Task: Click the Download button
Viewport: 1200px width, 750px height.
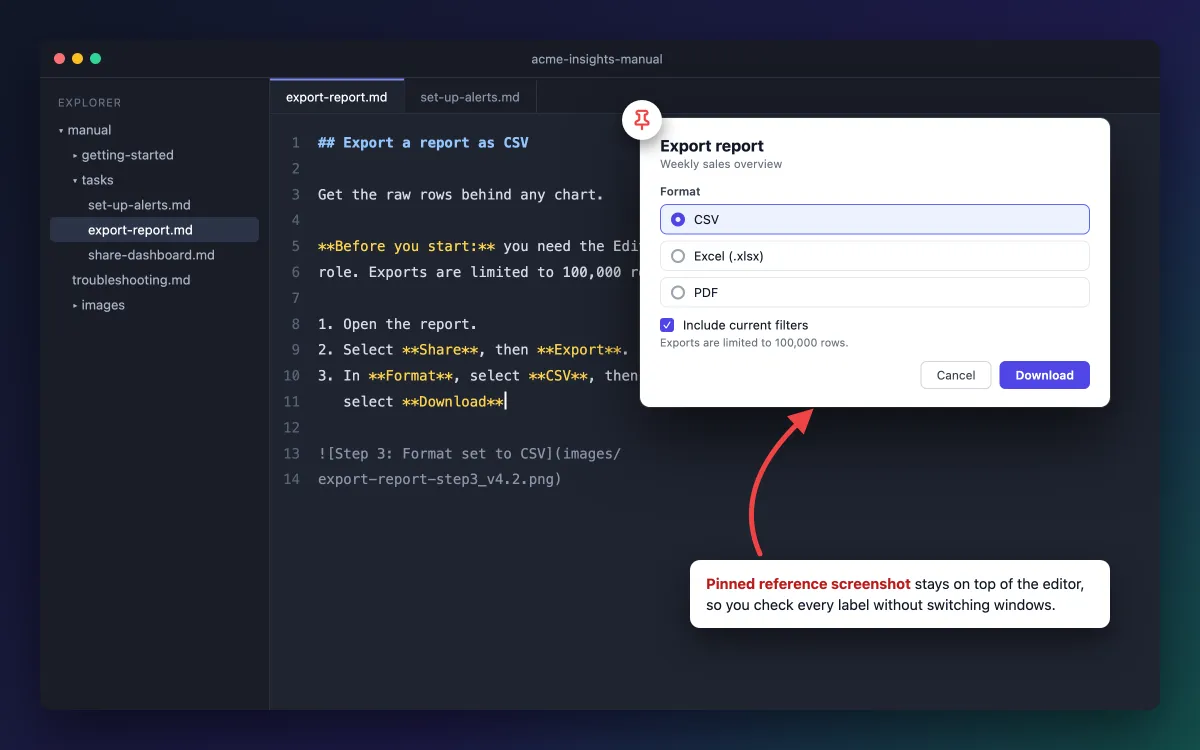Action: tap(1045, 375)
